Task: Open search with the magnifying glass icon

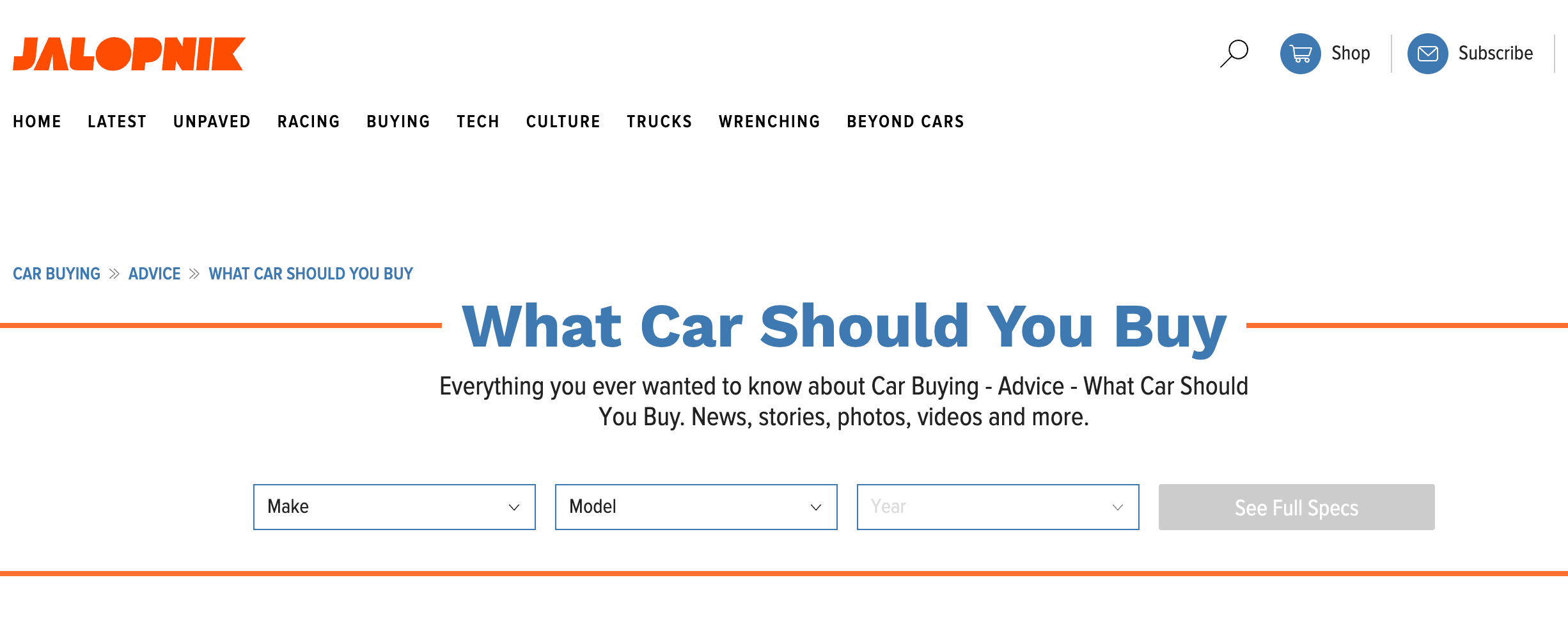Action: [1234, 54]
